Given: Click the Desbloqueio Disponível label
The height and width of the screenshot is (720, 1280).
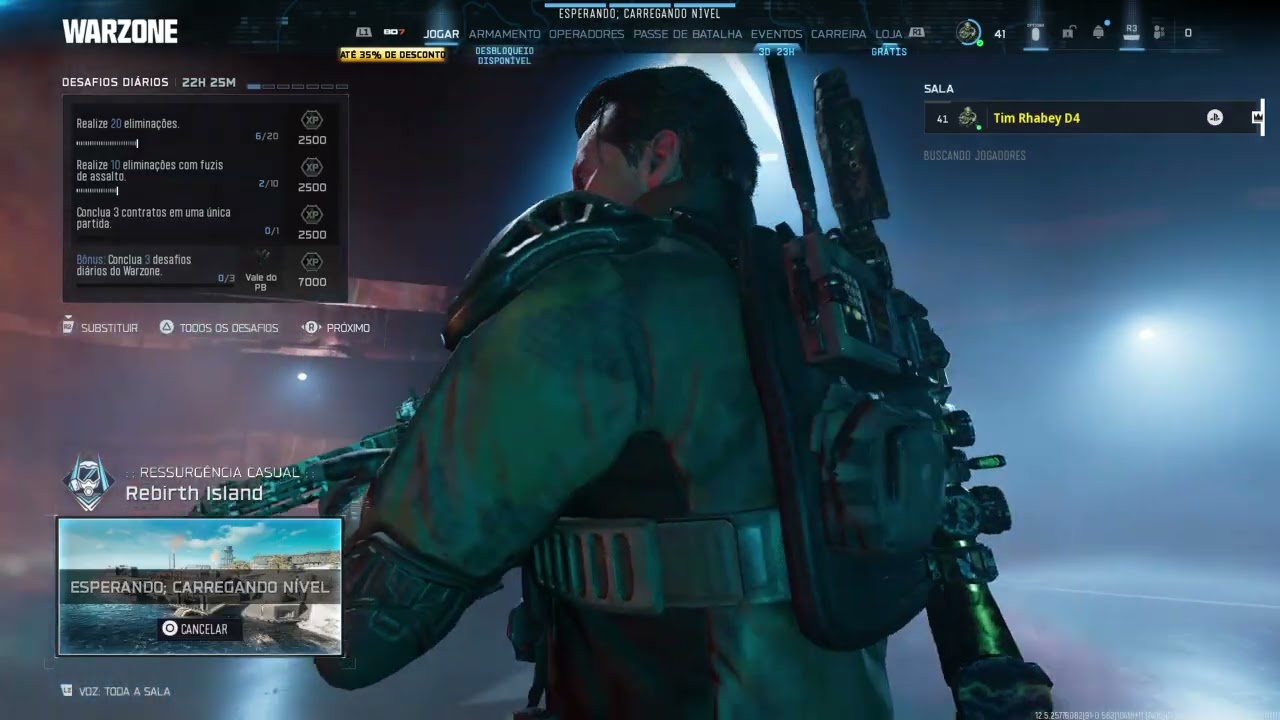Looking at the screenshot, I should pyautogui.click(x=505, y=55).
